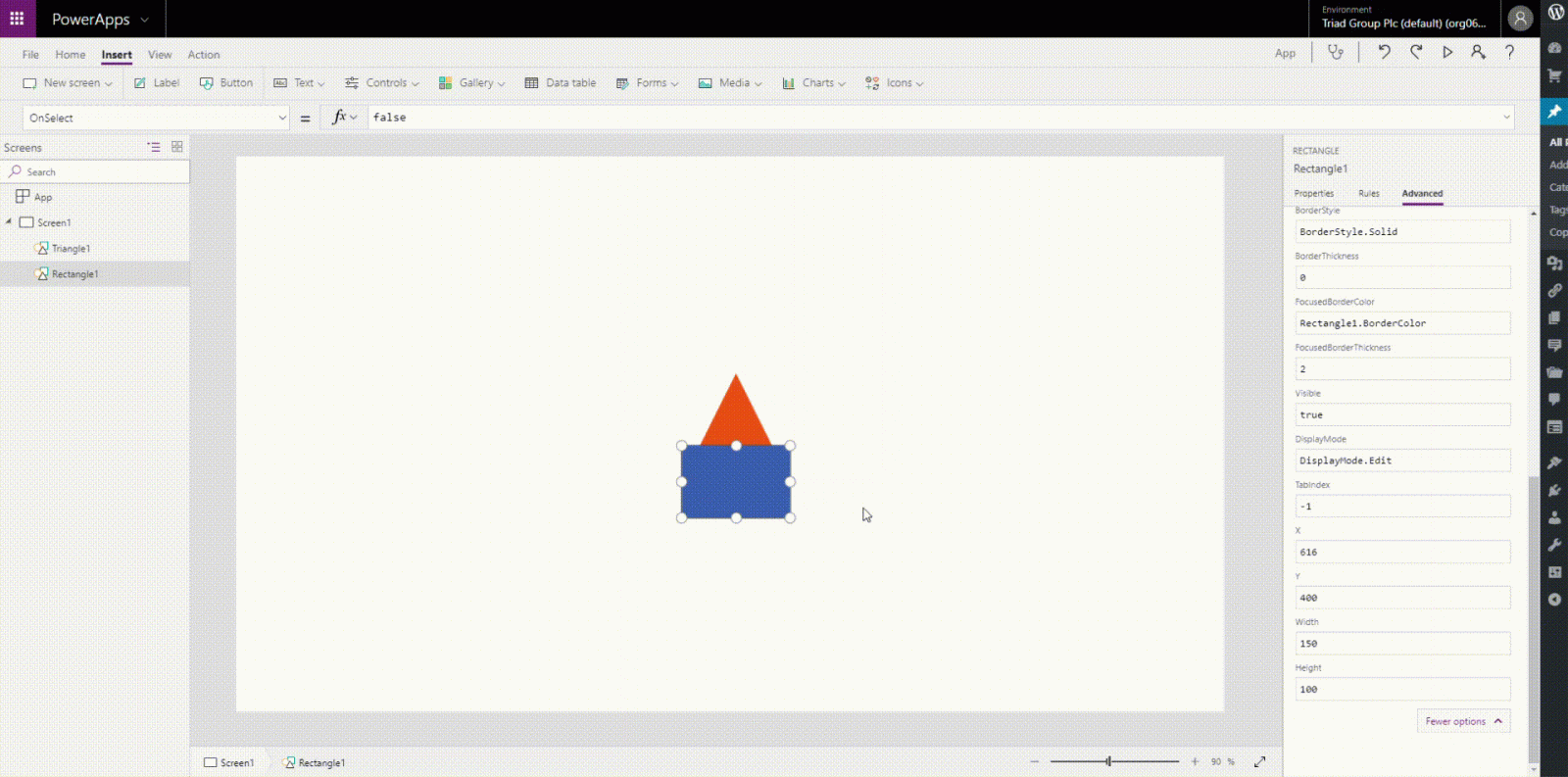Switch to the Rules tab
Screen dimensions: 1568x777
1368,194
